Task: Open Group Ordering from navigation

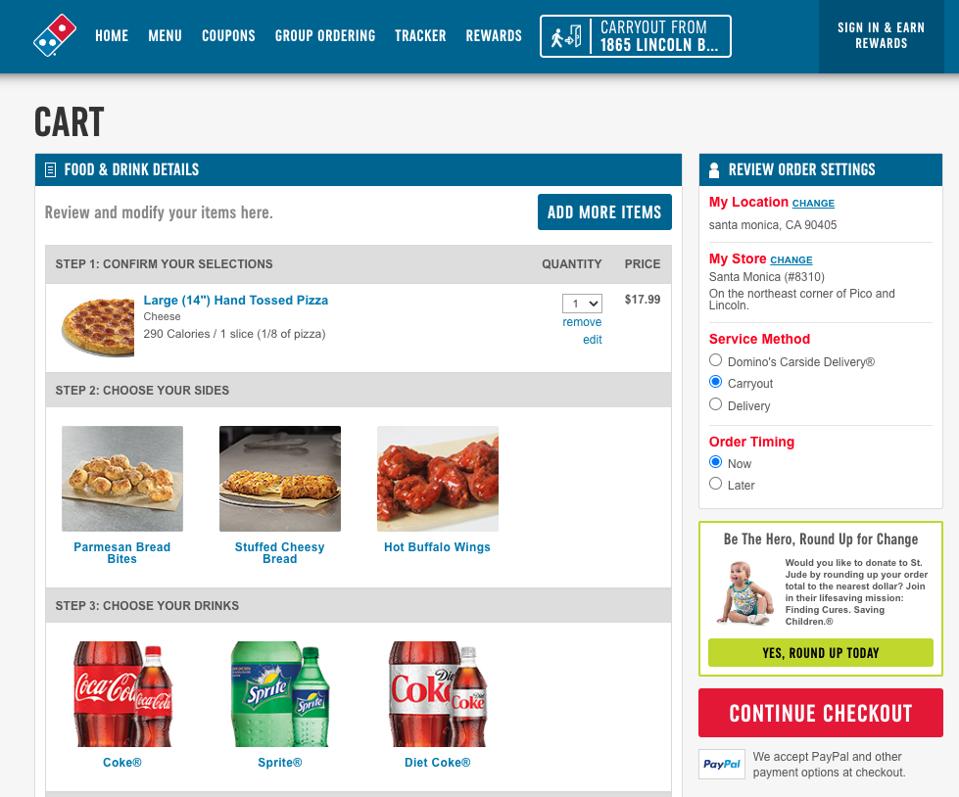Action: click(325, 35)
